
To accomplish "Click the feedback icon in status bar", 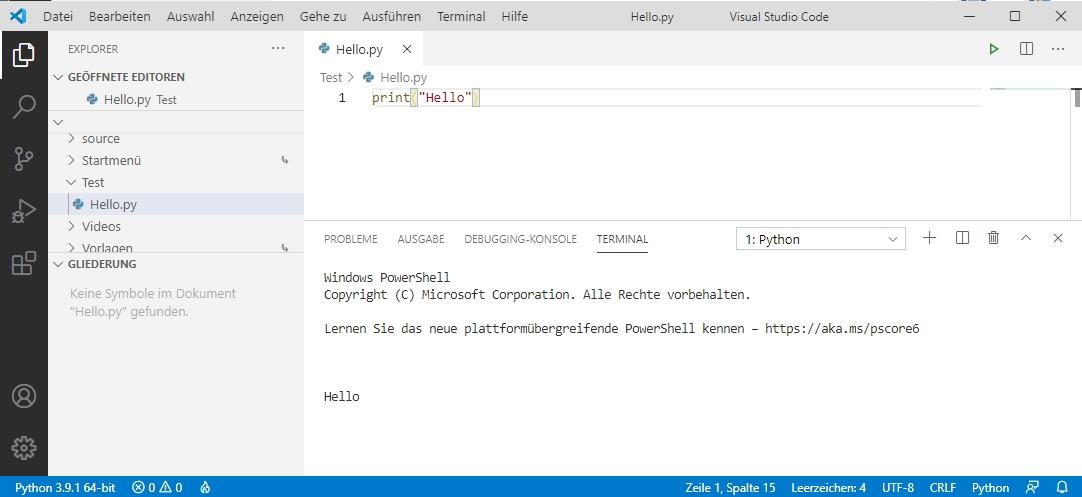I will (1033, 487).
